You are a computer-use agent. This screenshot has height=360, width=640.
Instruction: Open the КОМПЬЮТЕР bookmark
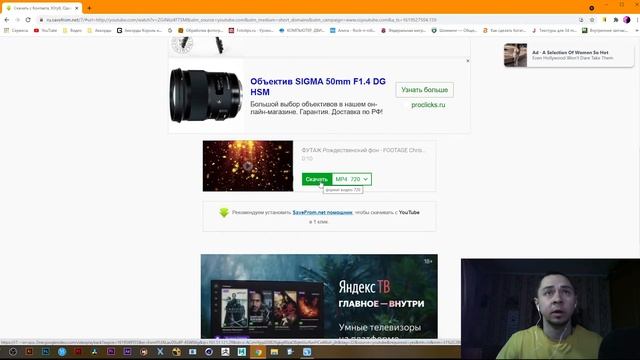click(x=302, y=30)
